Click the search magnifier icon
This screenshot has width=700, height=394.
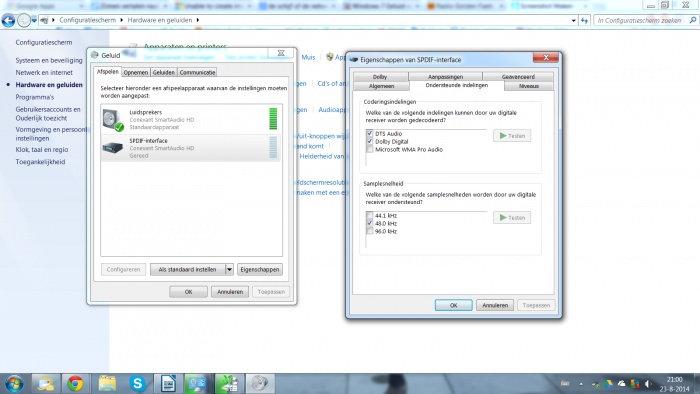tap(692, 20)
